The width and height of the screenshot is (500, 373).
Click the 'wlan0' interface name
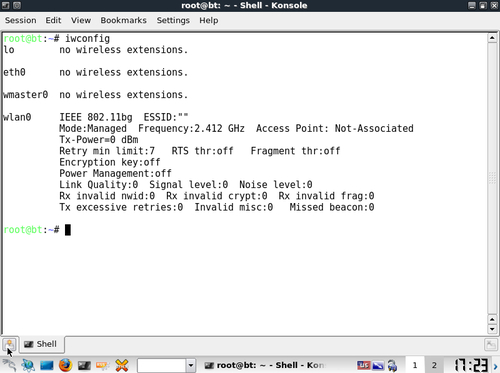[x=17, y=117]
